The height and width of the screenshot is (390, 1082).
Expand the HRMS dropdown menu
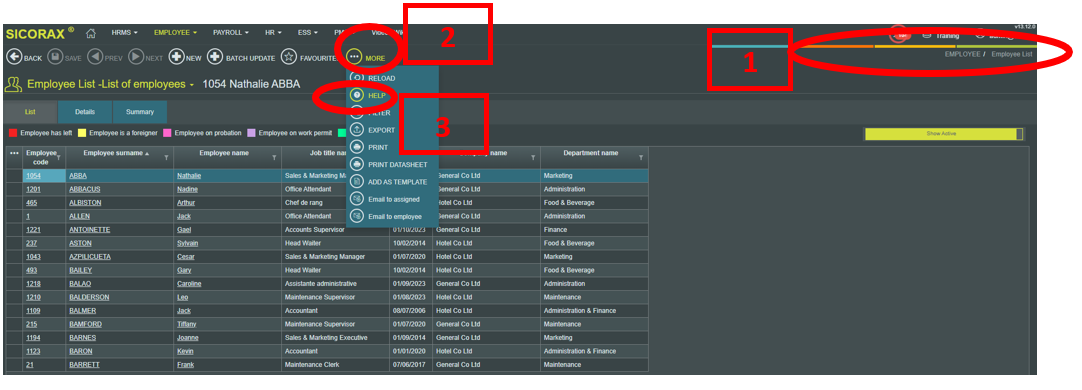pyautogui.click(x=124, y=32)
